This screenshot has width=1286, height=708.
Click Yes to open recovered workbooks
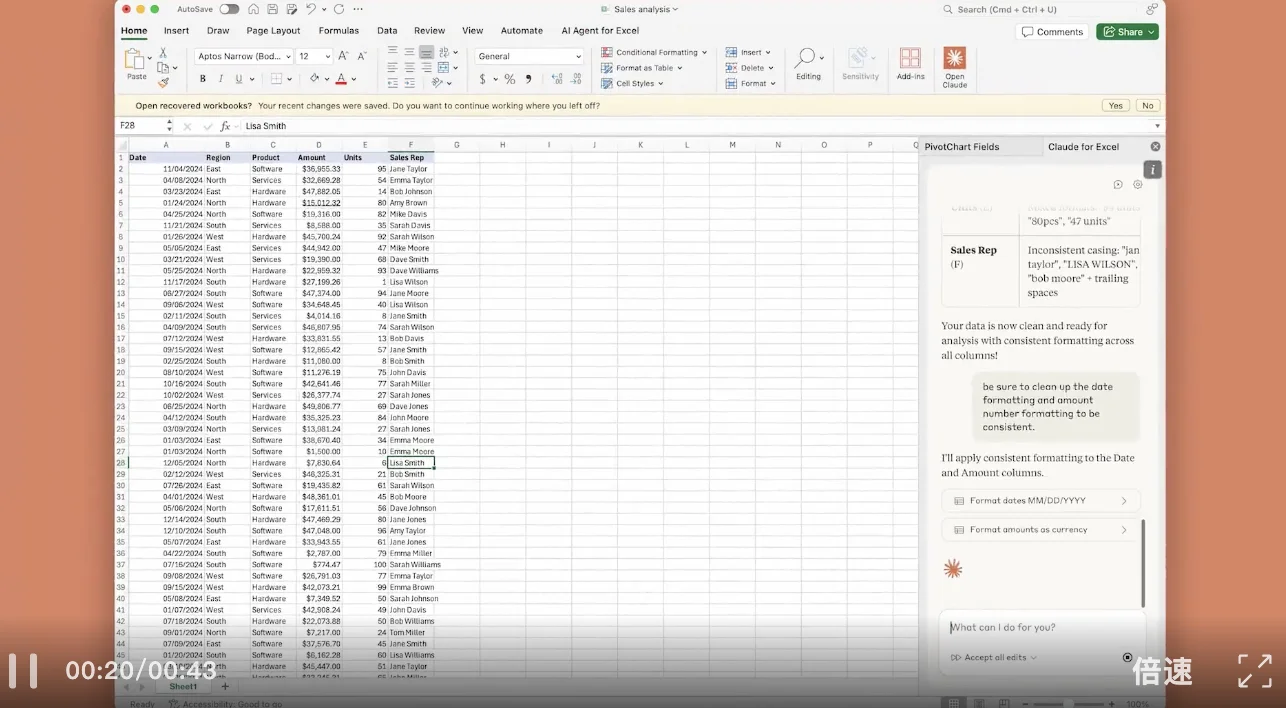[1115, 105]
